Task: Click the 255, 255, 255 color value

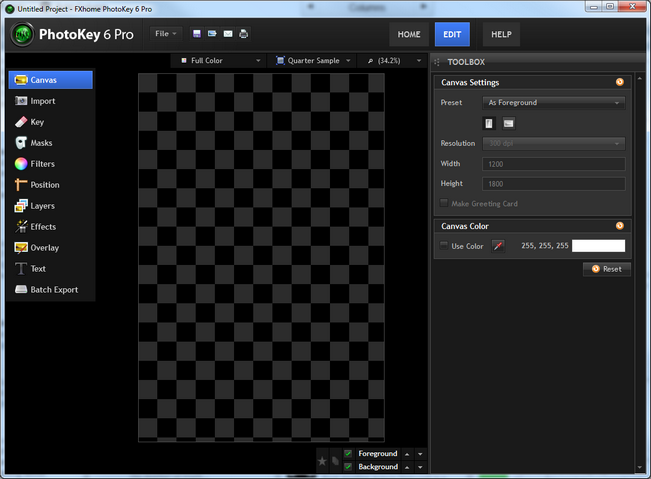Action: click(x=545, y=246)
